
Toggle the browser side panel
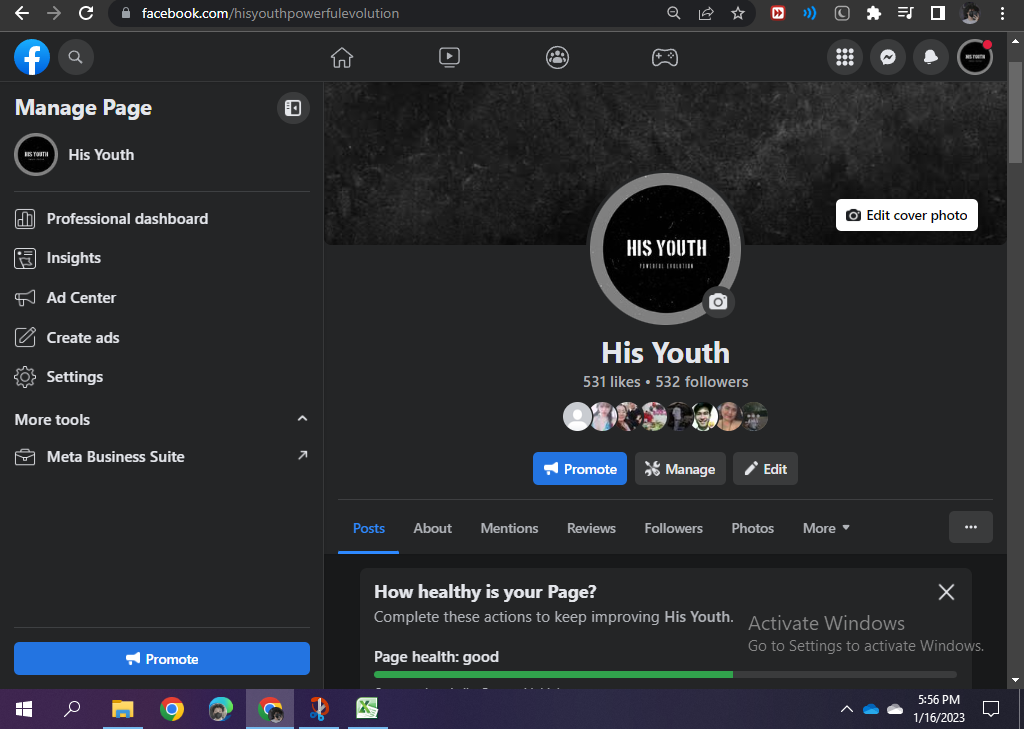(938, 13)
